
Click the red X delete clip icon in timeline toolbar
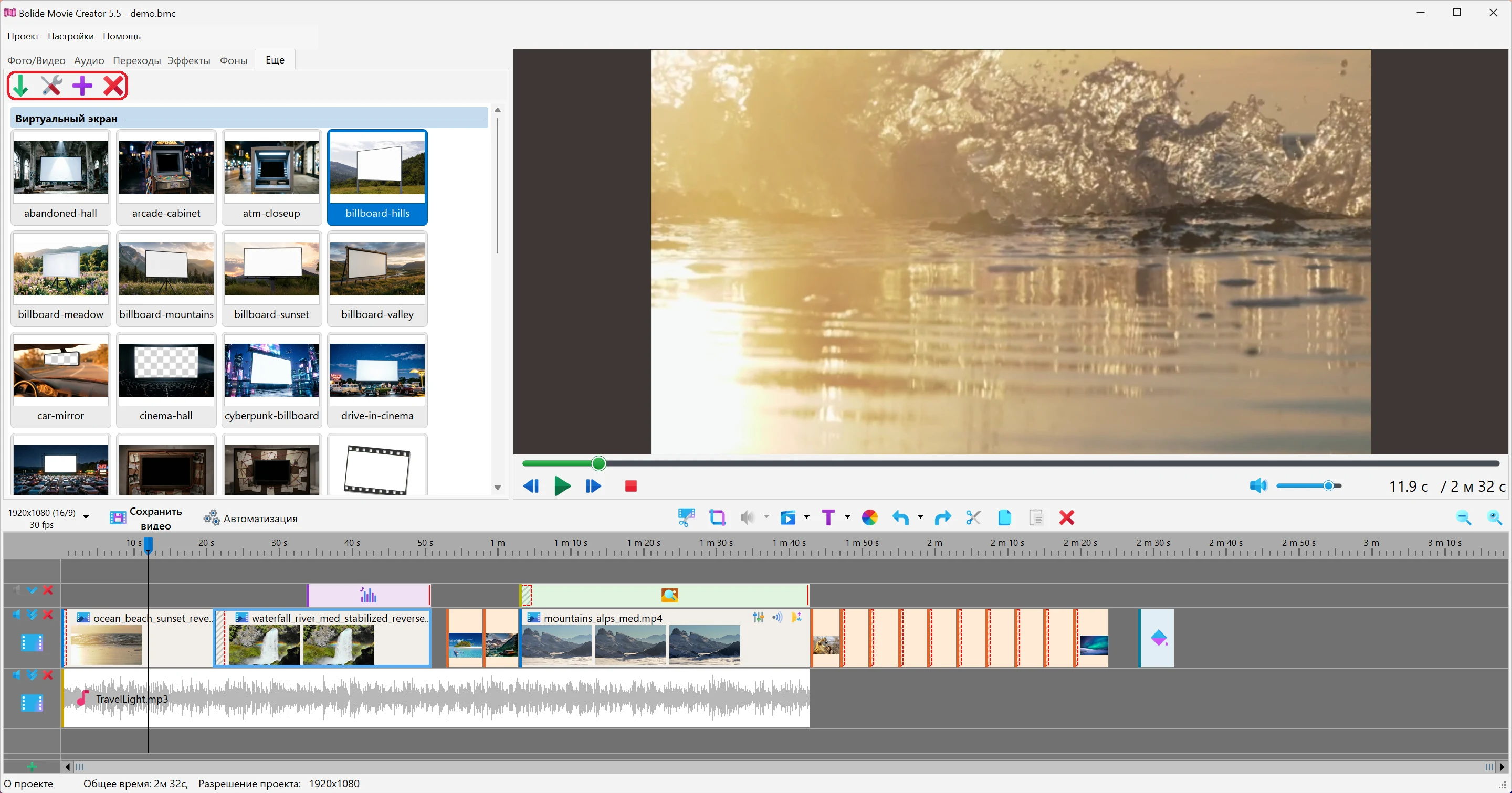click(x=1066, y=517)
